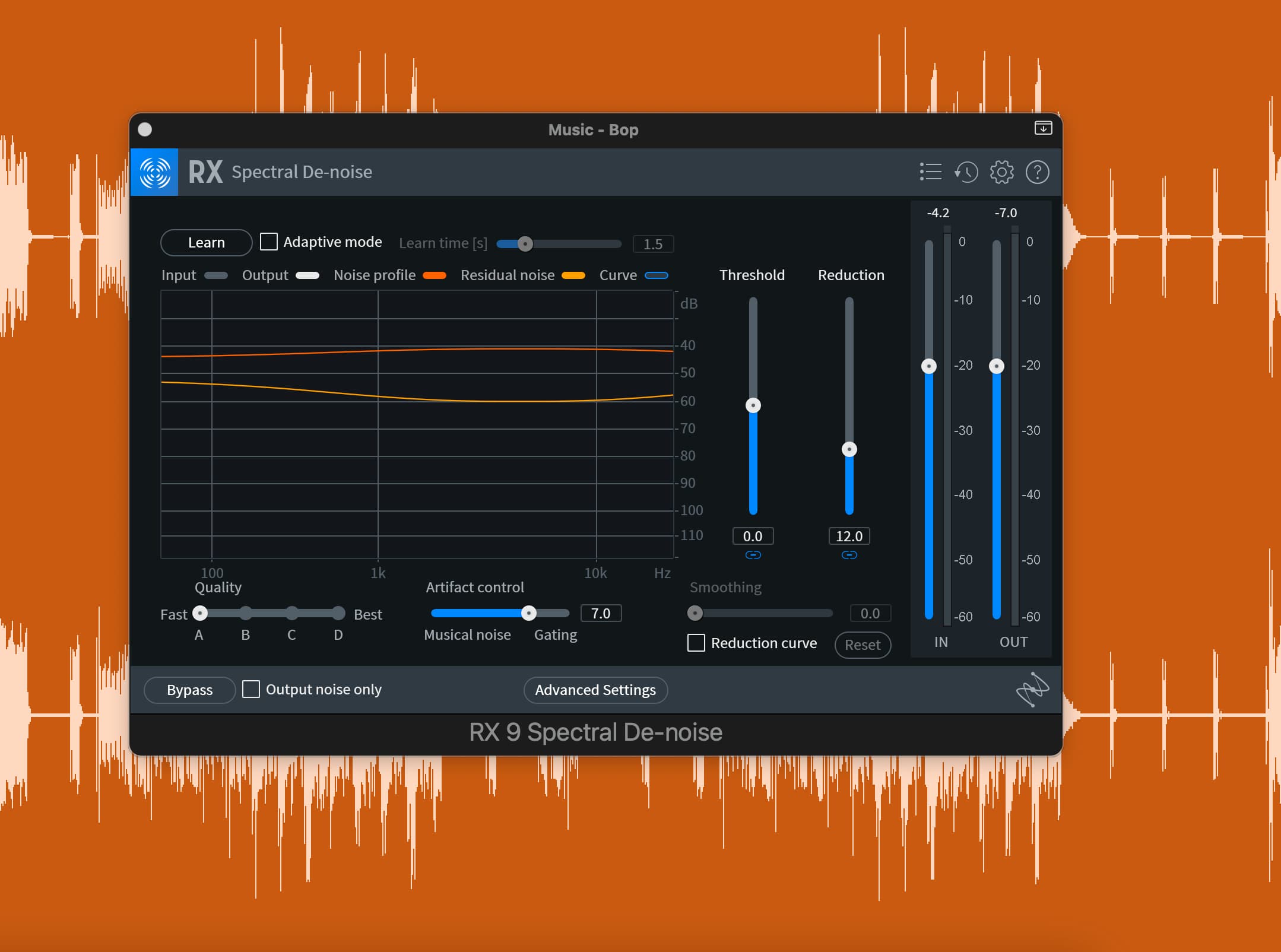Click the IN gain slider handle
1281x952 pixels.
coord(929,366)
